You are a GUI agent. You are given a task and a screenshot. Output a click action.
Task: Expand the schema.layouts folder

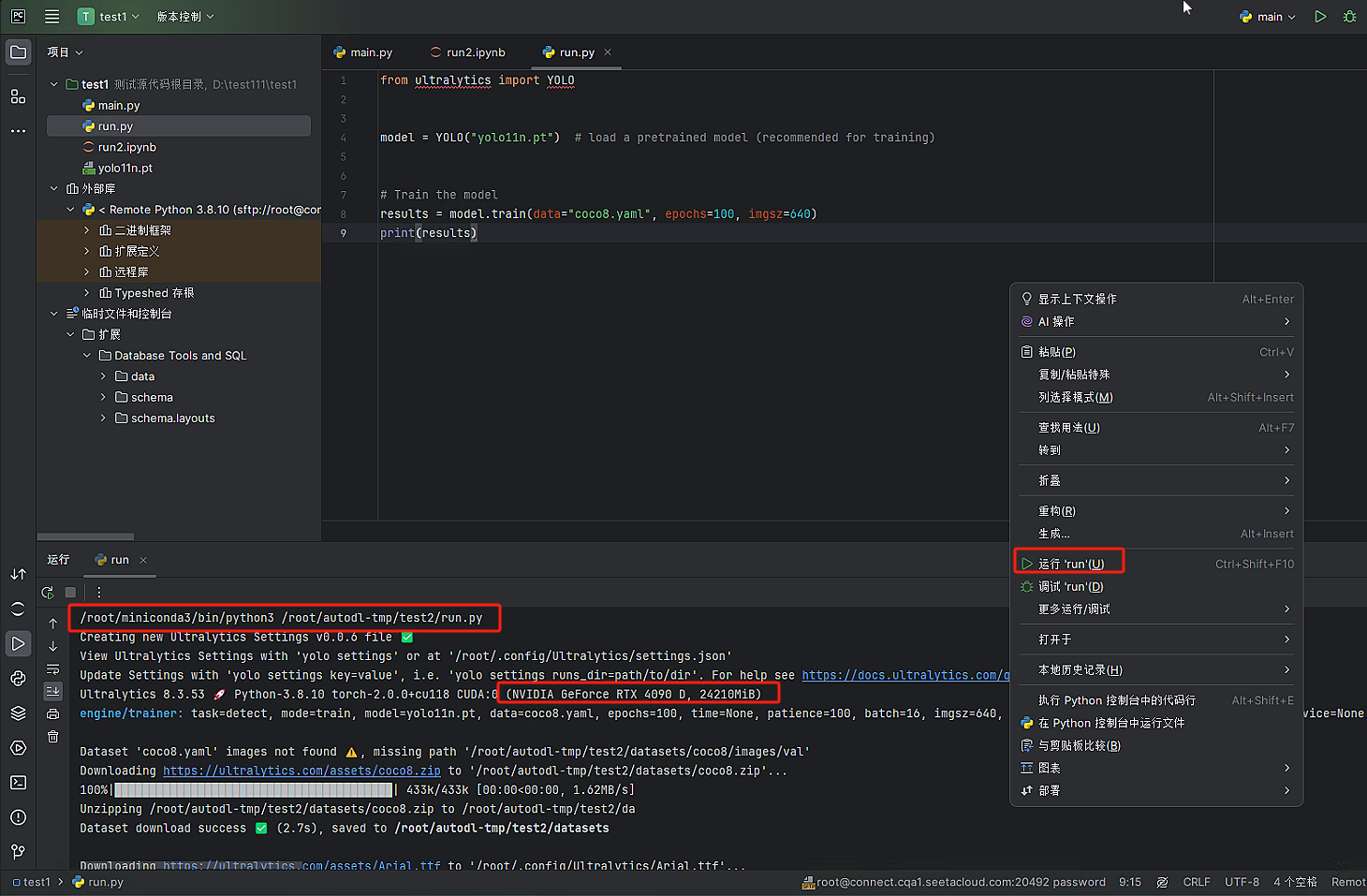(x=103, y=419)
